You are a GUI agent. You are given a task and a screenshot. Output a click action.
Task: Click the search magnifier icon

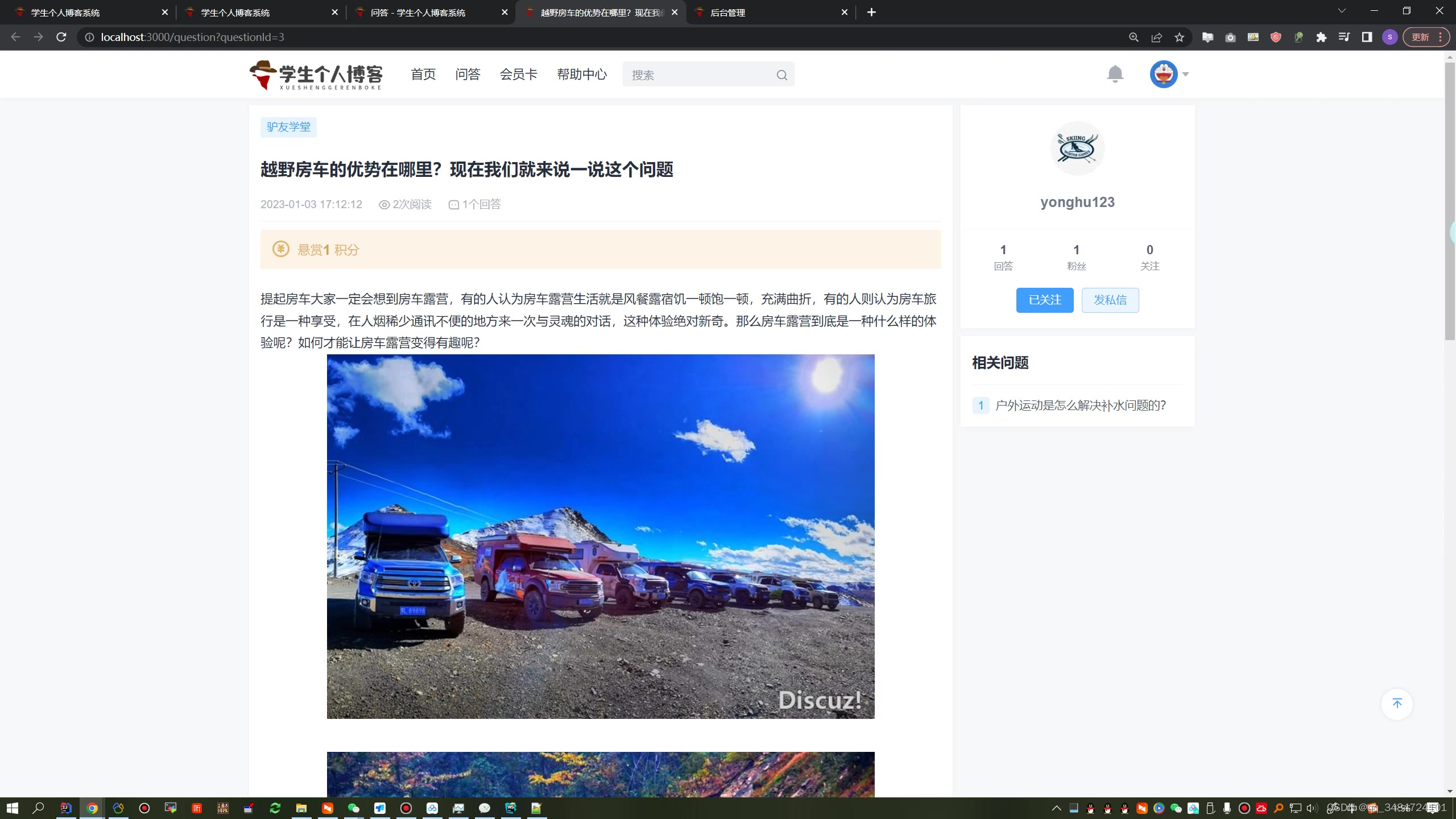pyautogui.click(x=782, y=75)
